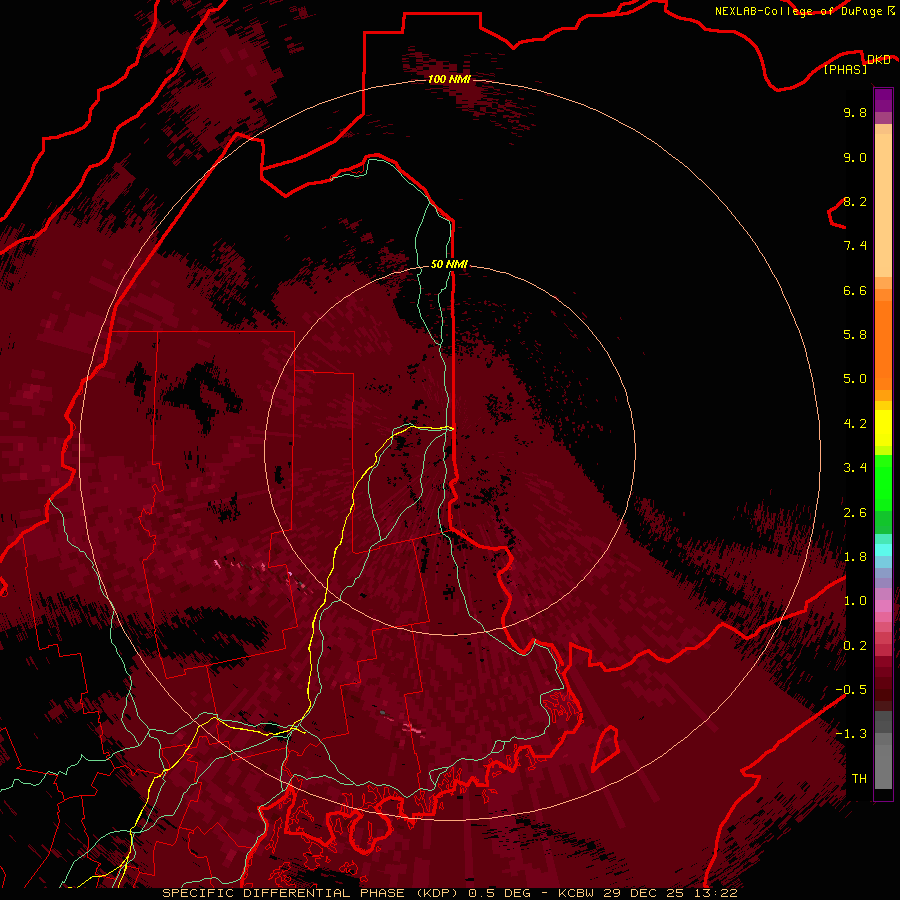Viewport: 900px width, 900px height.
Task: Click the 2.6 scale value
Action: coord(855,513)
